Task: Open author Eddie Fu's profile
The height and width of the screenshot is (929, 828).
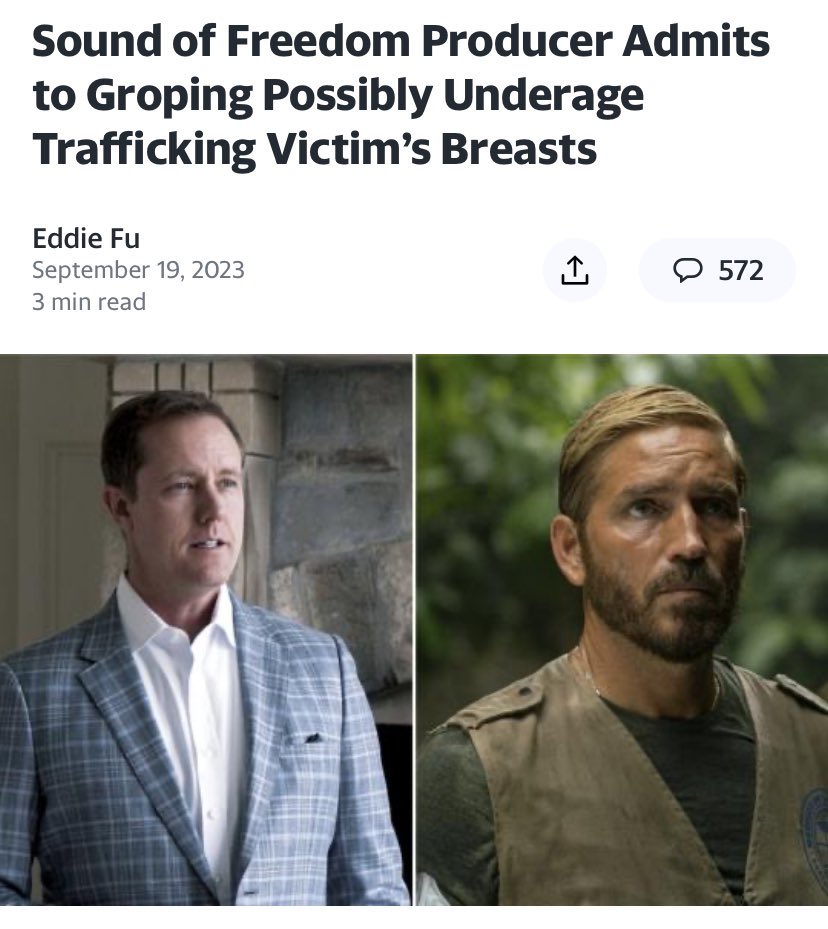Action: 86,238
